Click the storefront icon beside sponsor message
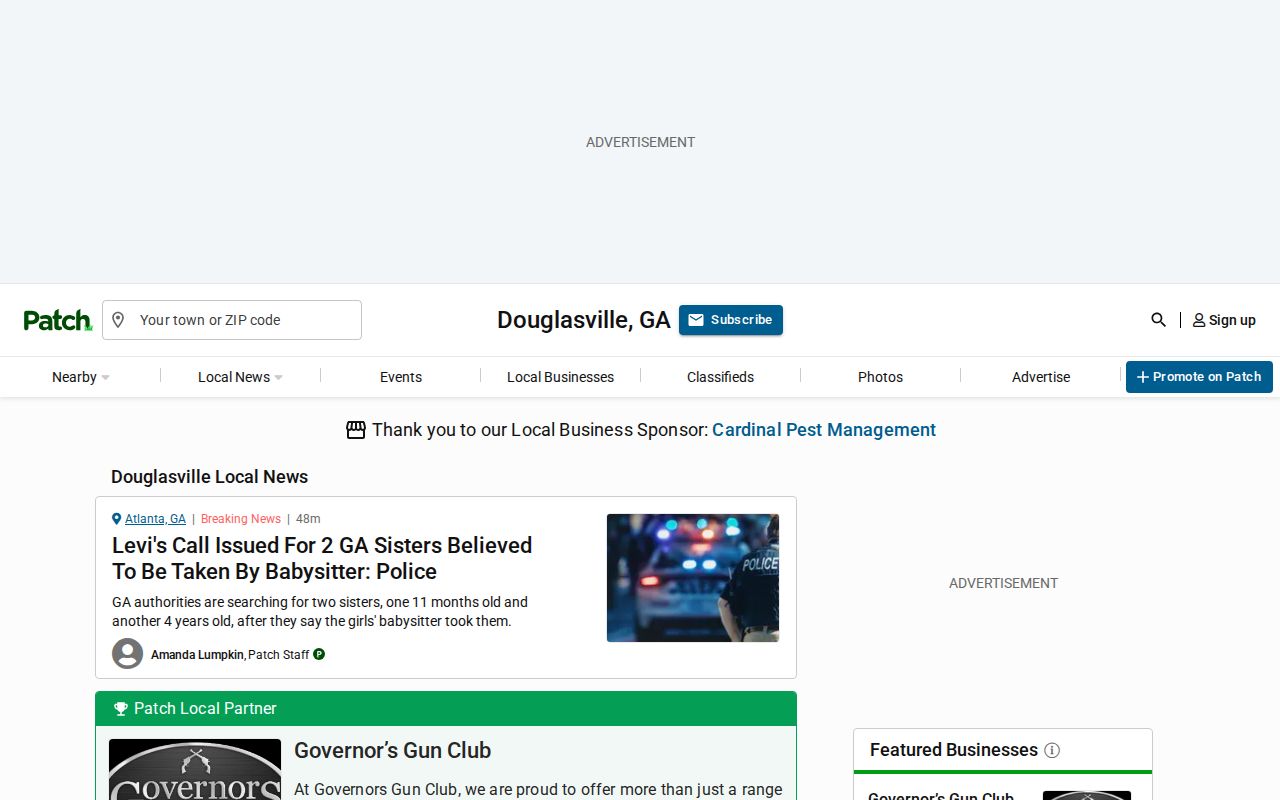 [x=356, y=430]
